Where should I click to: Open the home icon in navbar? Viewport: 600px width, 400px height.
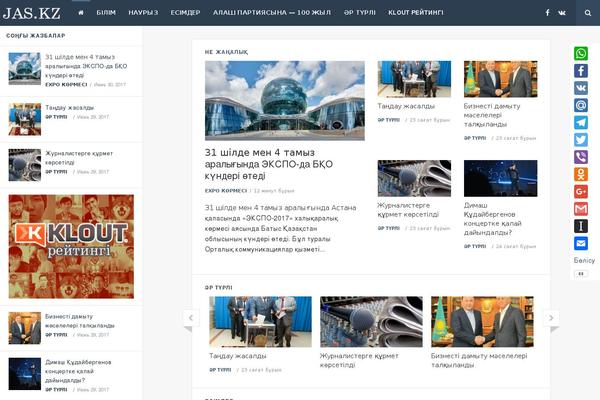coord(81,13)
